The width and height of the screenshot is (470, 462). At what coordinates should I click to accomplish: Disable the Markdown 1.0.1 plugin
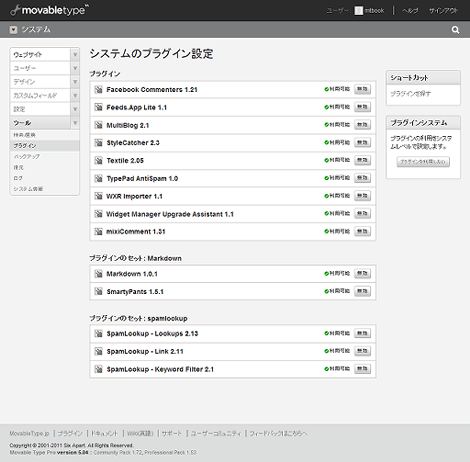pyautogui.click(x=362, y=274)
